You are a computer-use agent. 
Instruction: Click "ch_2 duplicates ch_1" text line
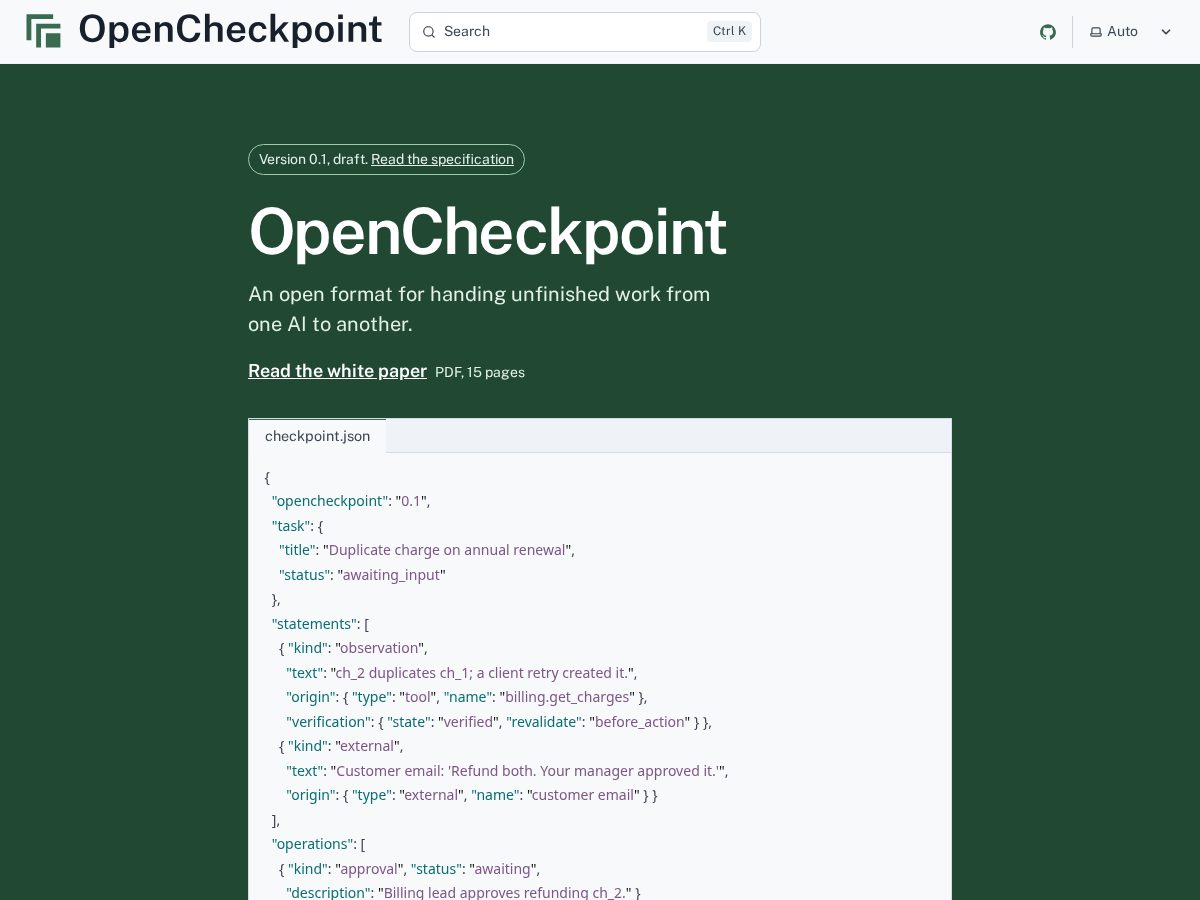click(x=481, y=673)
